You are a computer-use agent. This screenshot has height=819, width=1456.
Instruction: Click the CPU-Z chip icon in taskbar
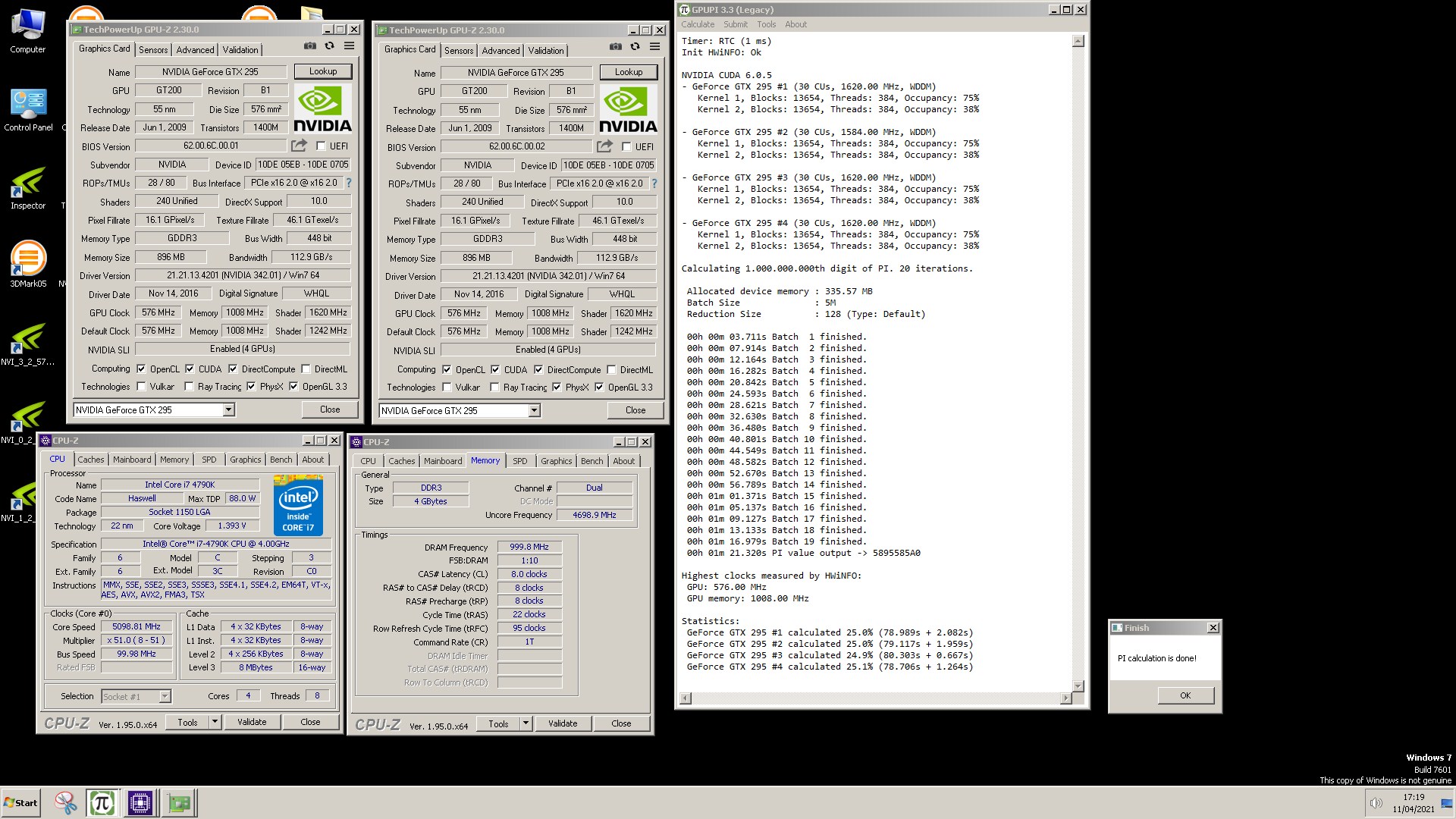pyautogui.click(x=140, y=802)
